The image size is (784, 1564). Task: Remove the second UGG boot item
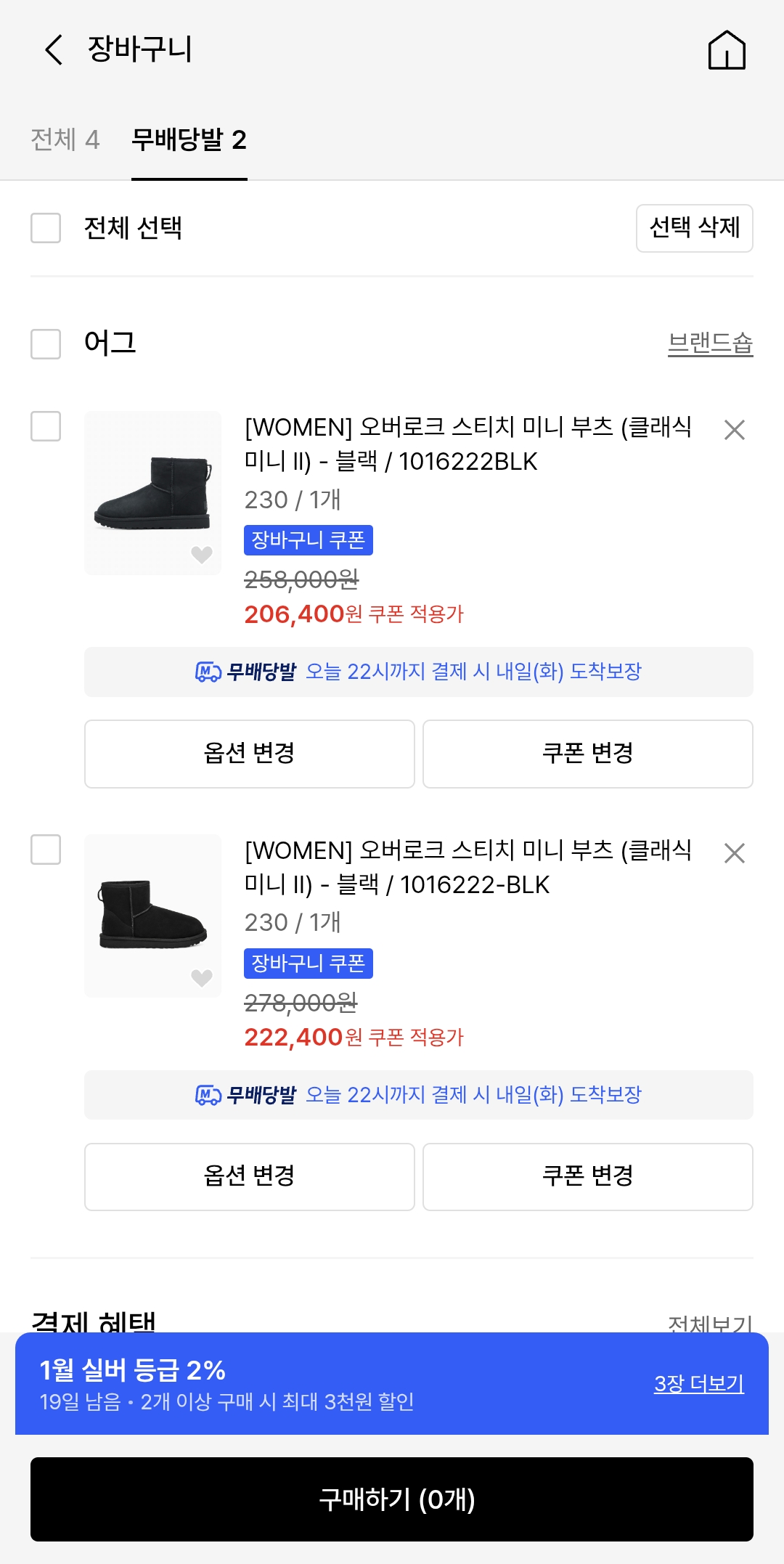tap(735, 853)
